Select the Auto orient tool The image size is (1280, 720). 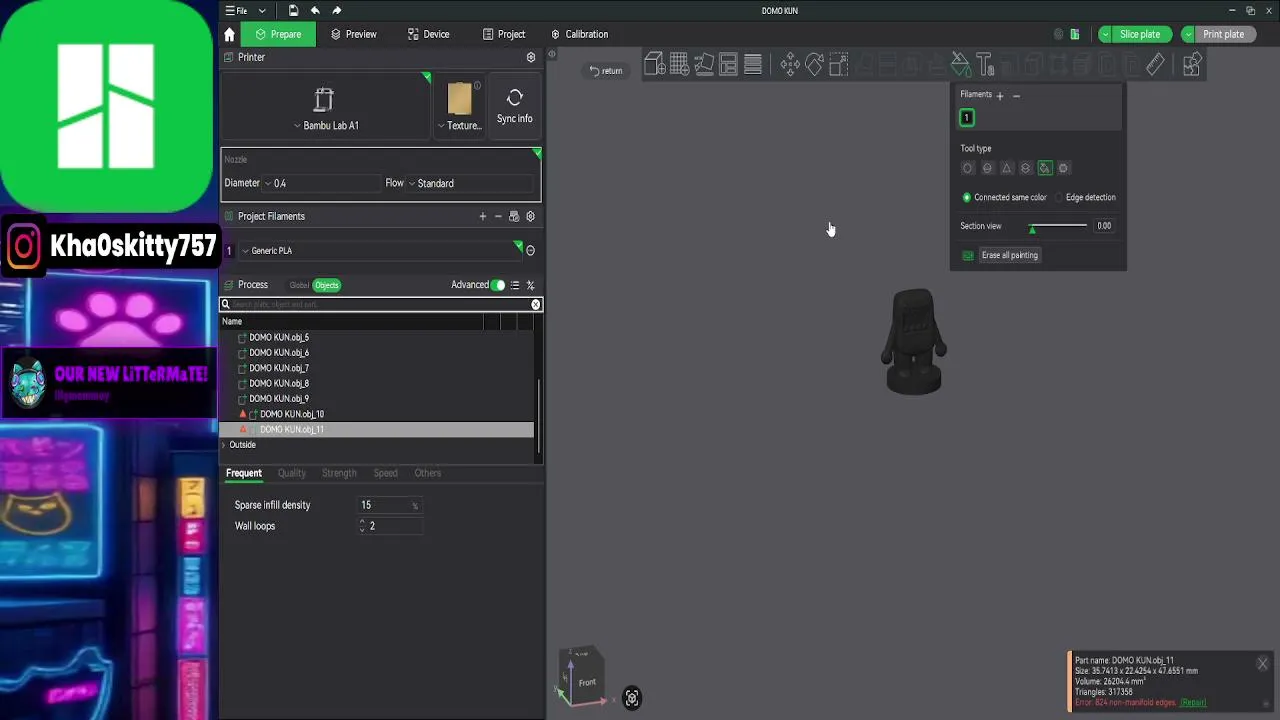point(704,65)
